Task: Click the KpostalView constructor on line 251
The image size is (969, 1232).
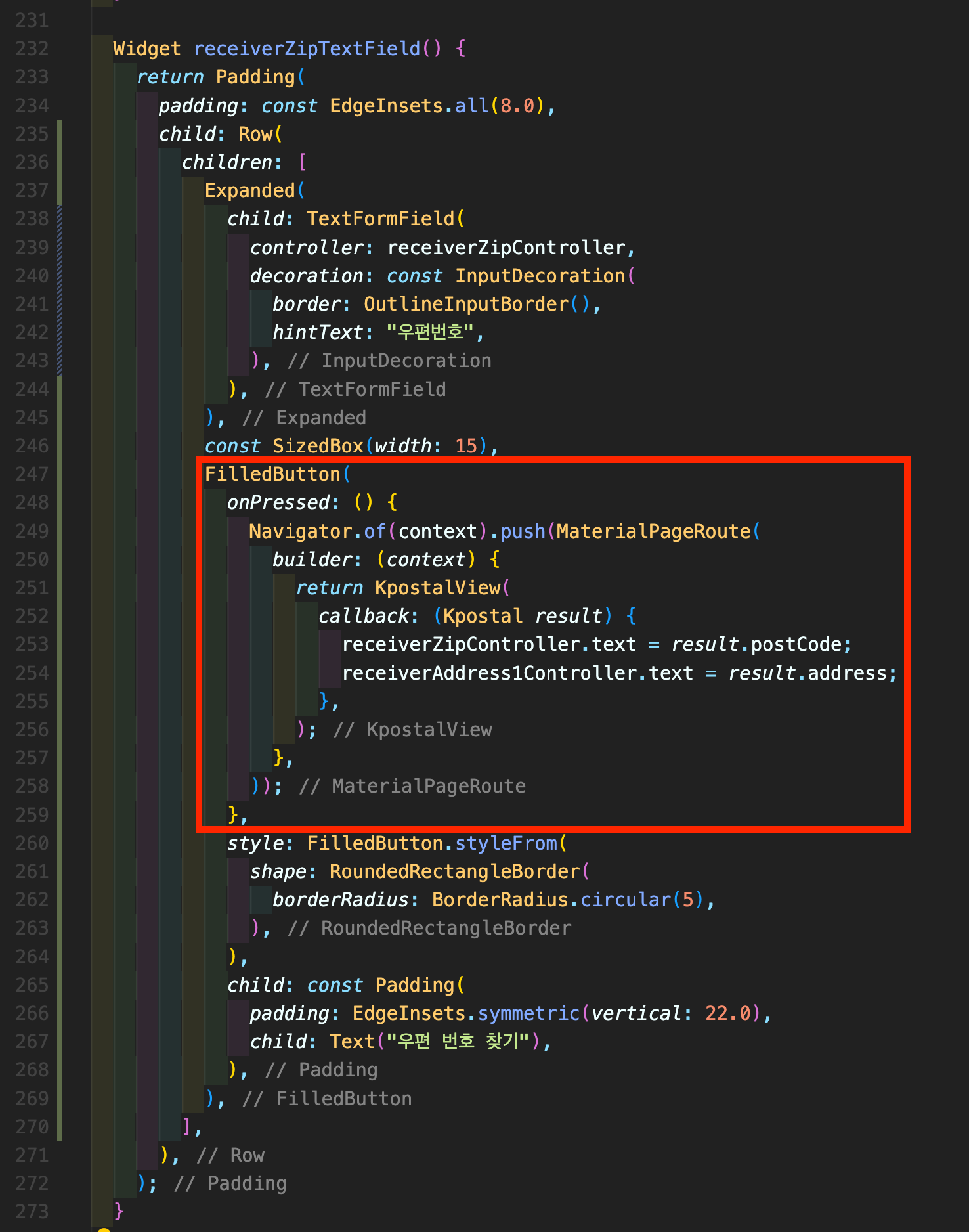Action: pyautogui.click(x=438, y=588)
